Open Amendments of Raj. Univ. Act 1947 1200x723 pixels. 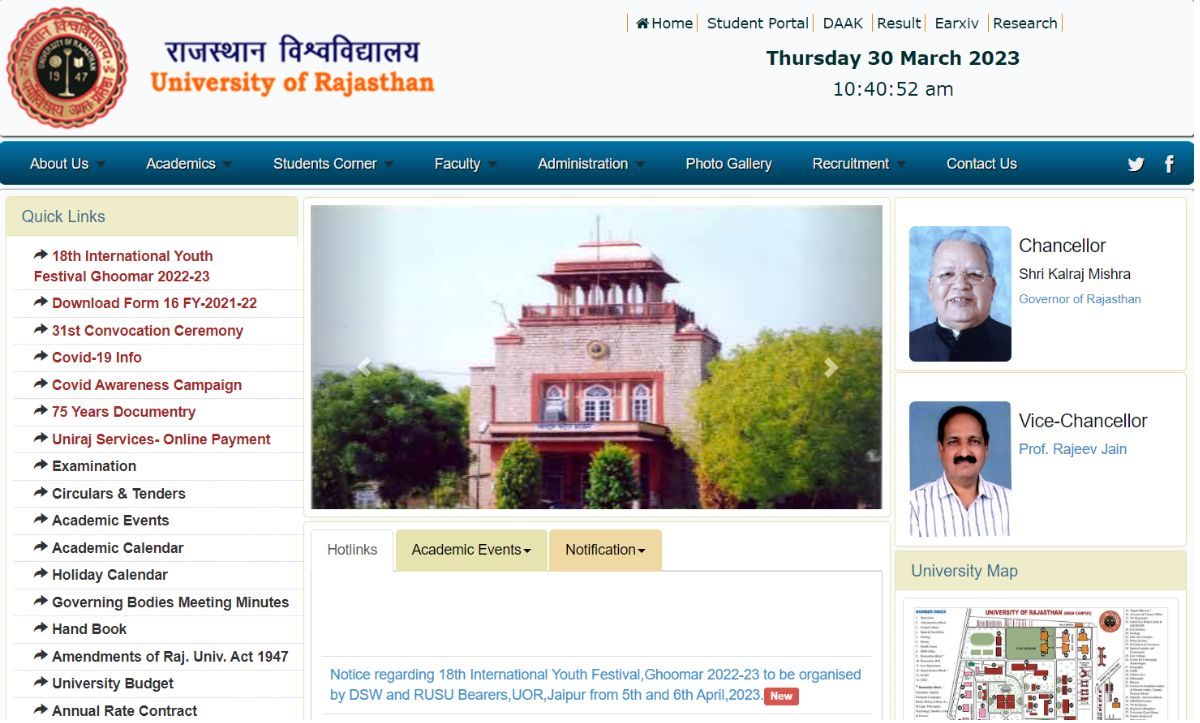(x=170, y=656)
